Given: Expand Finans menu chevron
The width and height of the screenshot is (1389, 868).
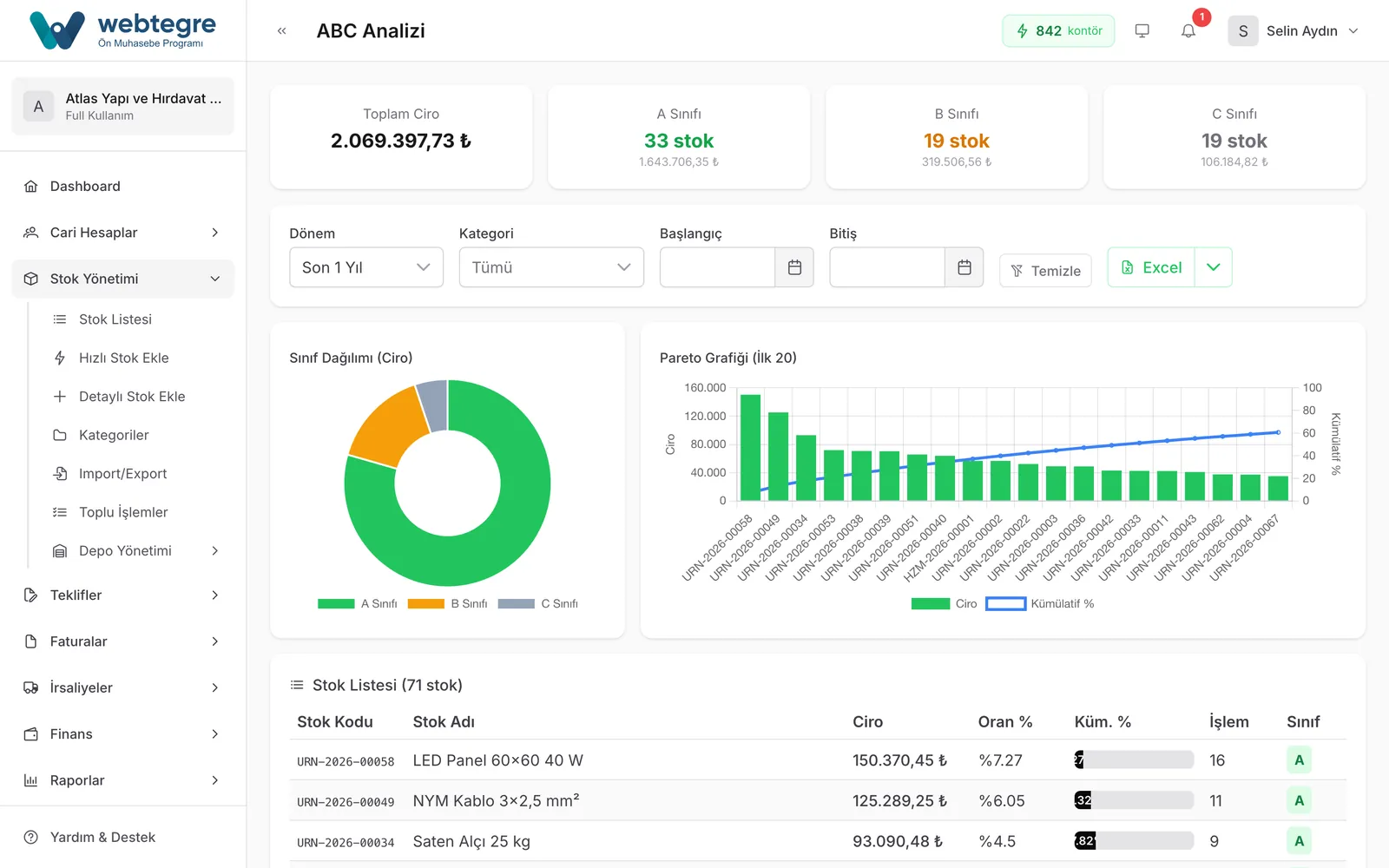Looking at the screenshot, I should pos(214,734).
